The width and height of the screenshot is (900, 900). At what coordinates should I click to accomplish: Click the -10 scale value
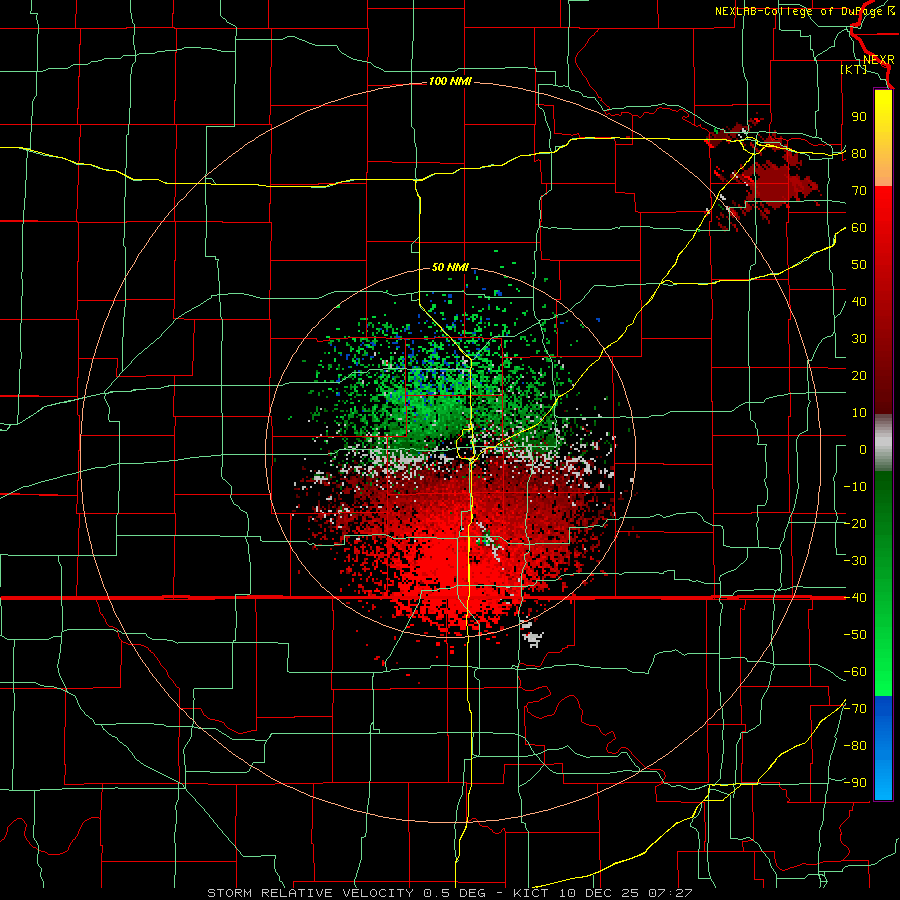click(x=855, y=487)
